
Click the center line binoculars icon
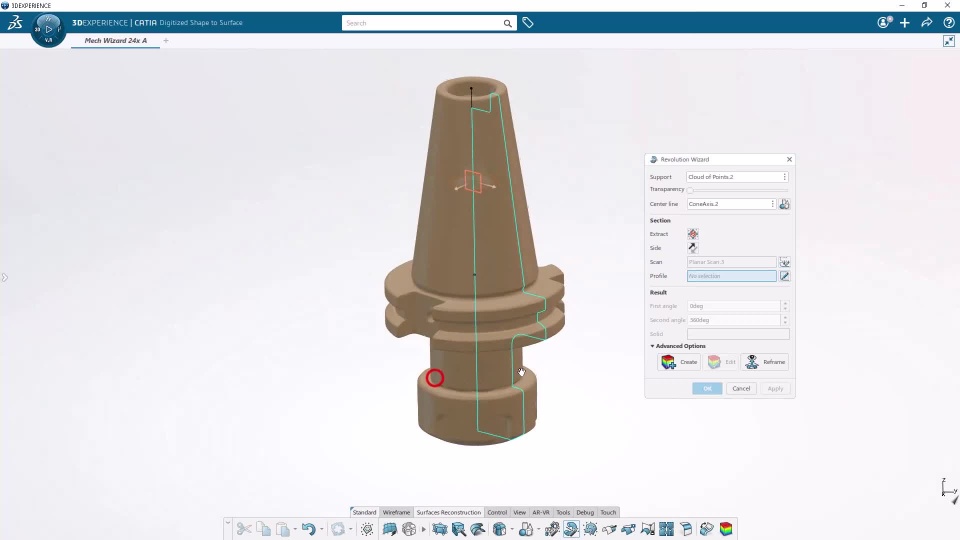point(784,204)
